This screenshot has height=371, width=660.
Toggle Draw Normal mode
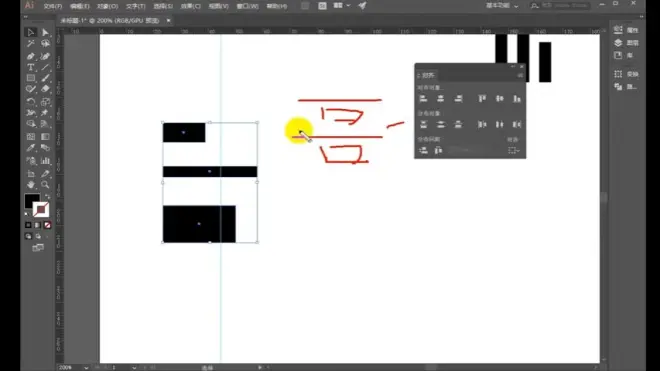click(28, 237)
